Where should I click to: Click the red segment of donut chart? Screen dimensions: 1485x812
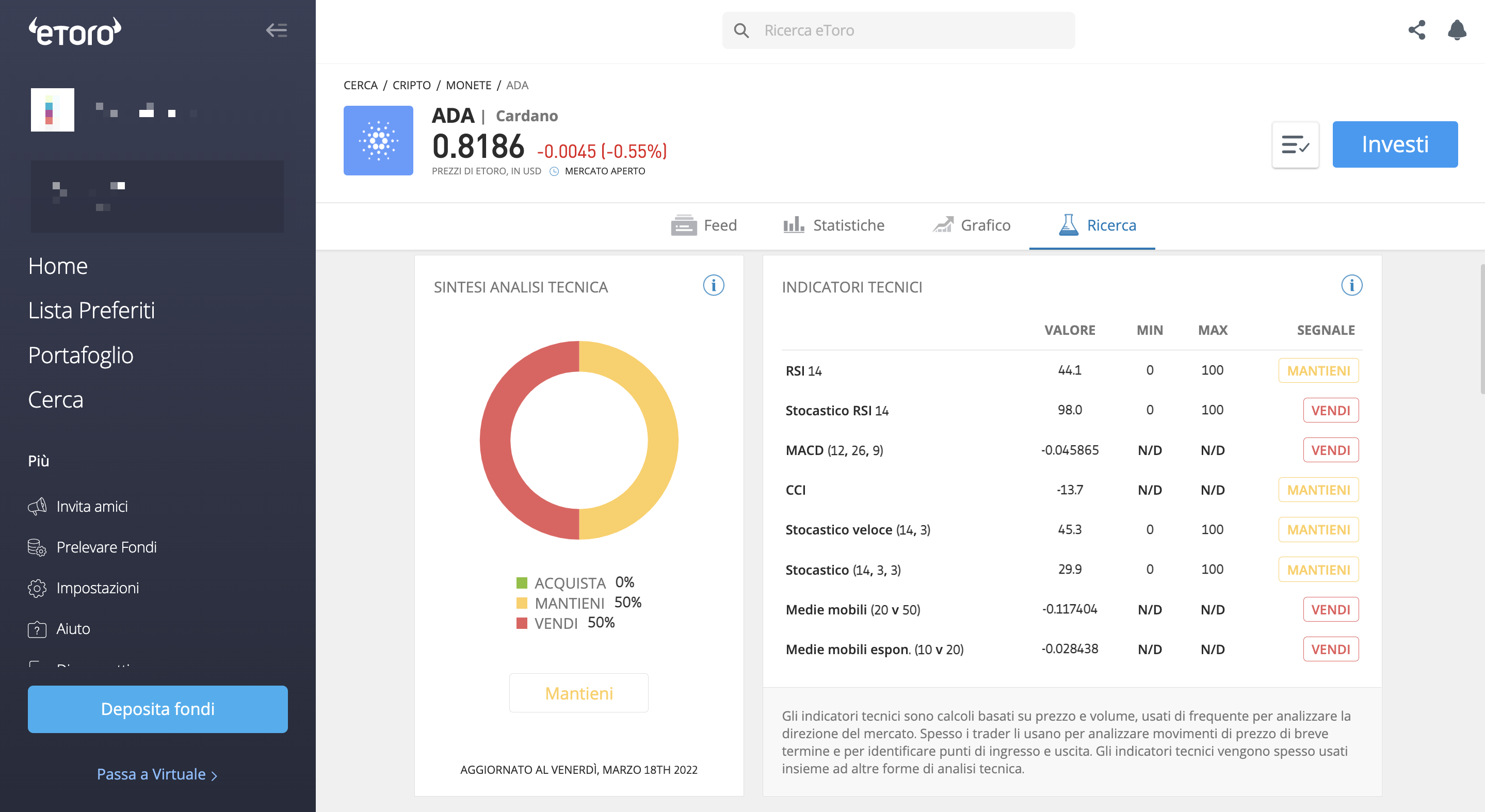pyautogui.click(x=496, y=440)
